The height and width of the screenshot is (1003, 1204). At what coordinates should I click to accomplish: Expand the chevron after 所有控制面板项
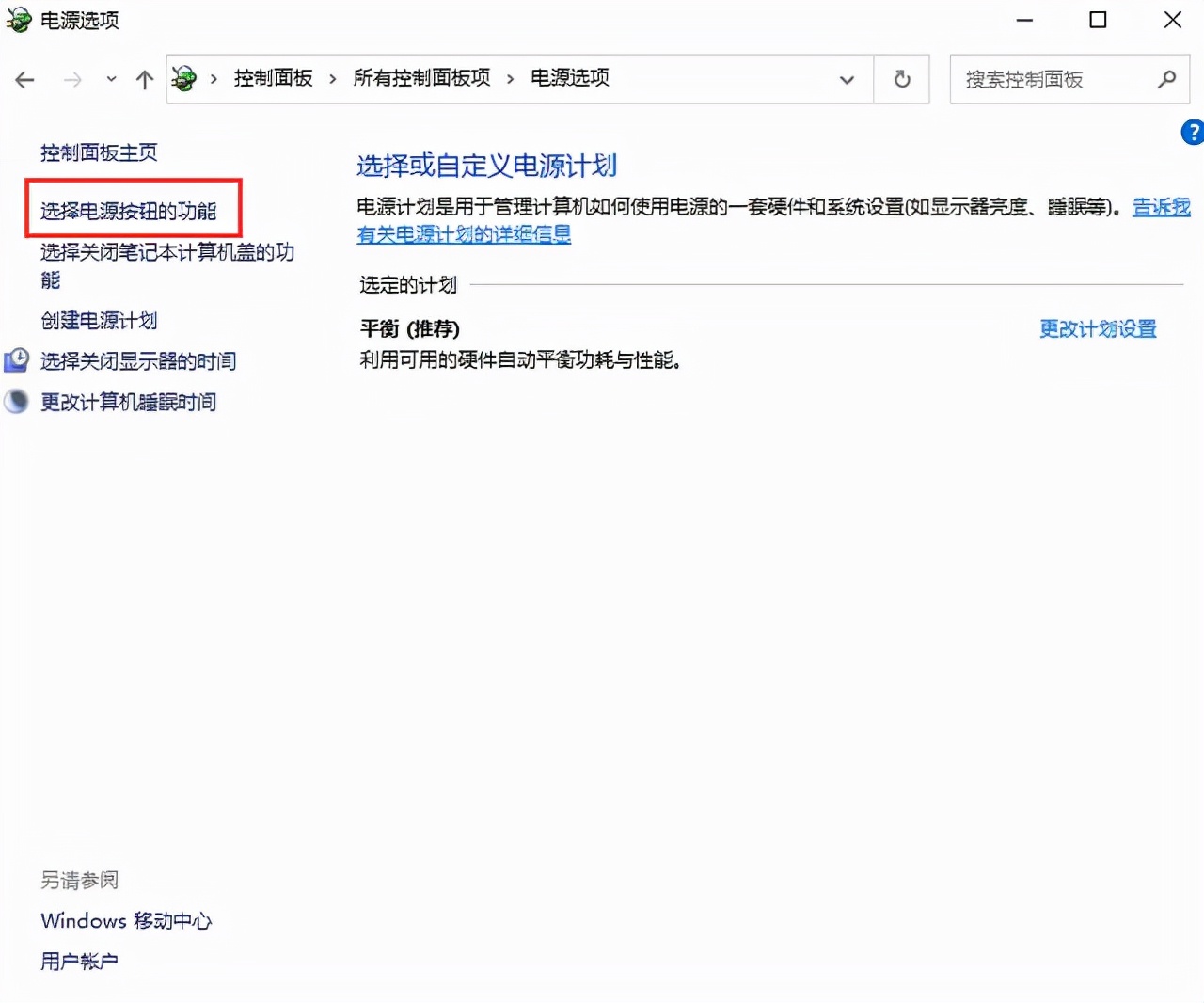tap(511, 79)
